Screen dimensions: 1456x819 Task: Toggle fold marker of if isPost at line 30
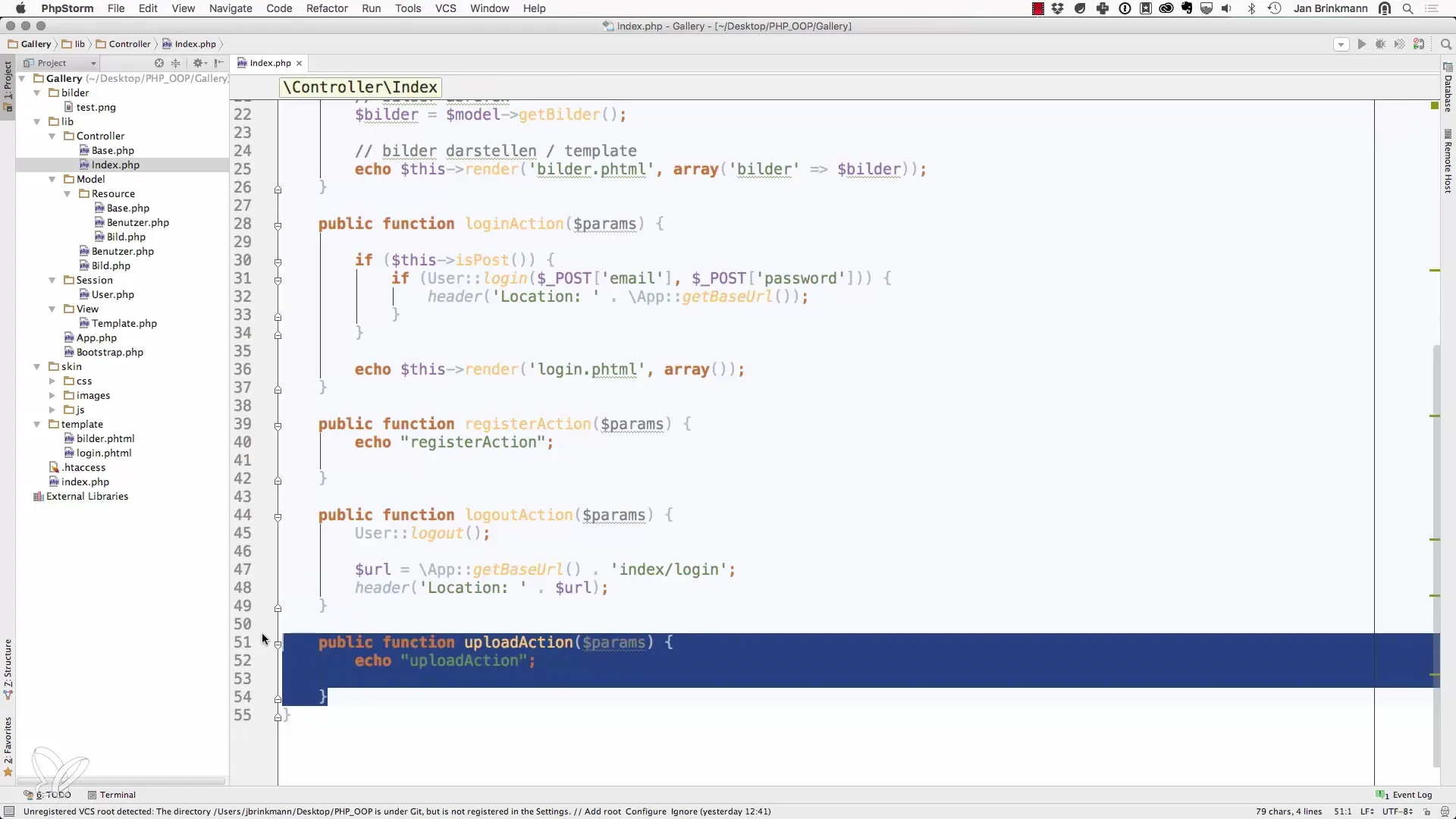tap(278, 262)
